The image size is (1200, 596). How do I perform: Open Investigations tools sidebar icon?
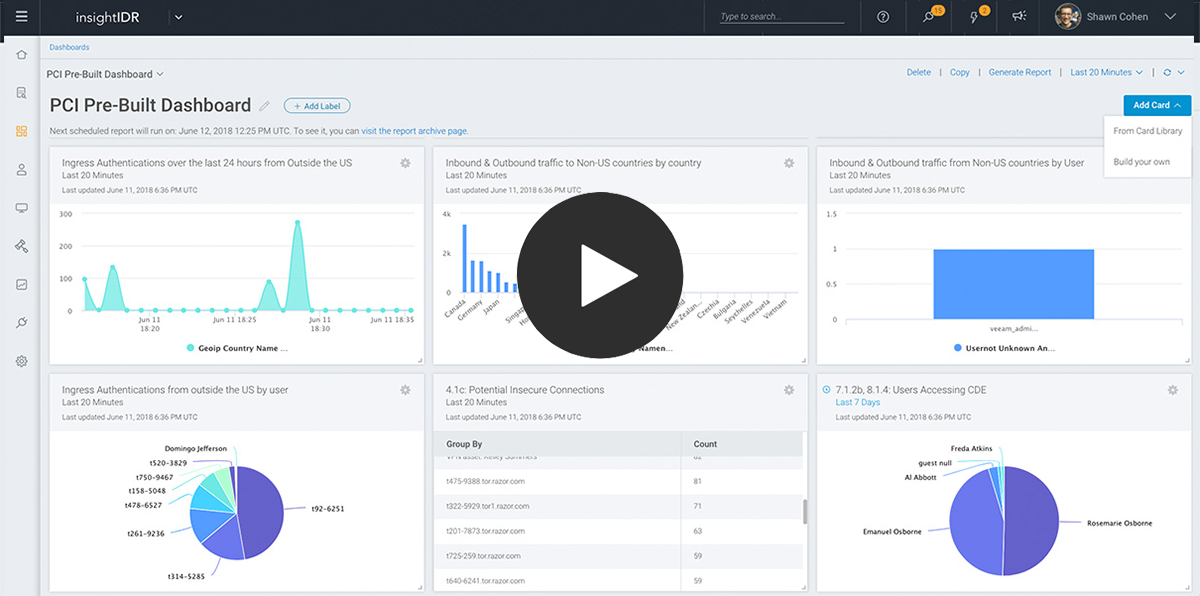[21, 246]
